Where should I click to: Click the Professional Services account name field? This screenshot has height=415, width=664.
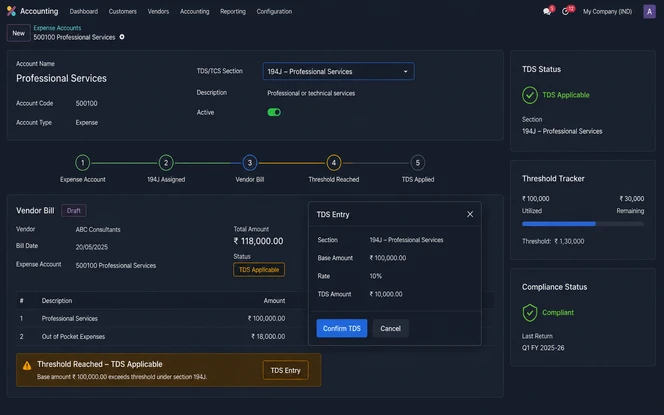[61, 78]
